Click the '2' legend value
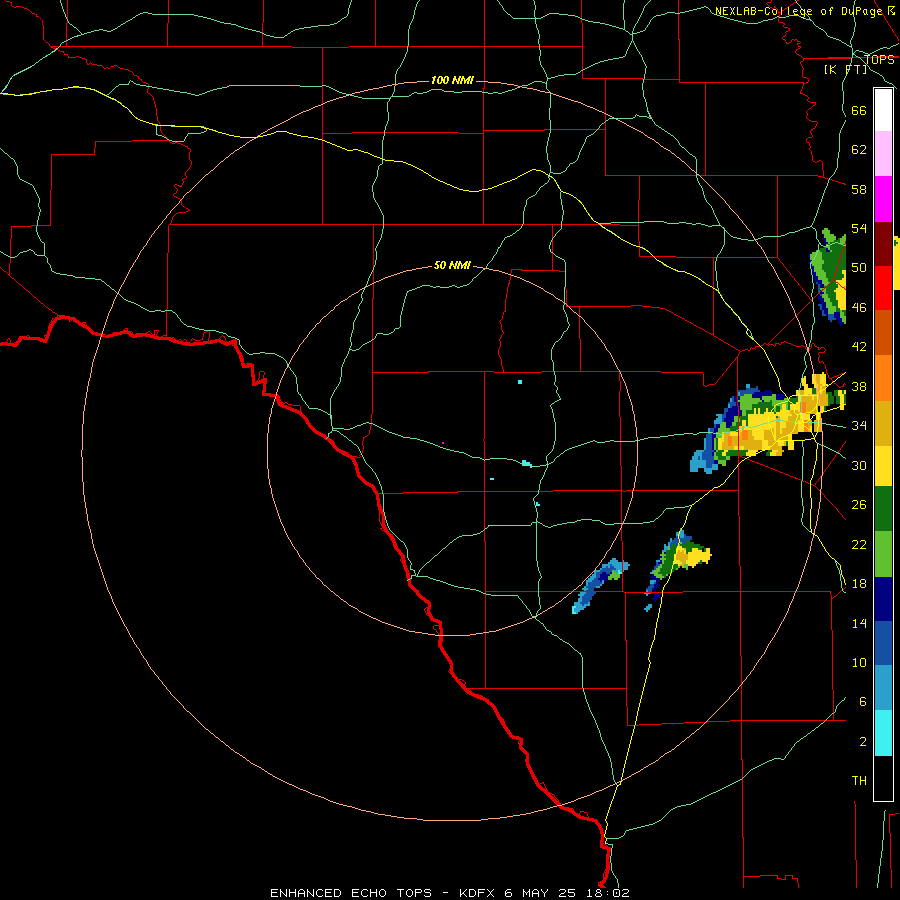The image size is (900, 900). pos(863,742)
